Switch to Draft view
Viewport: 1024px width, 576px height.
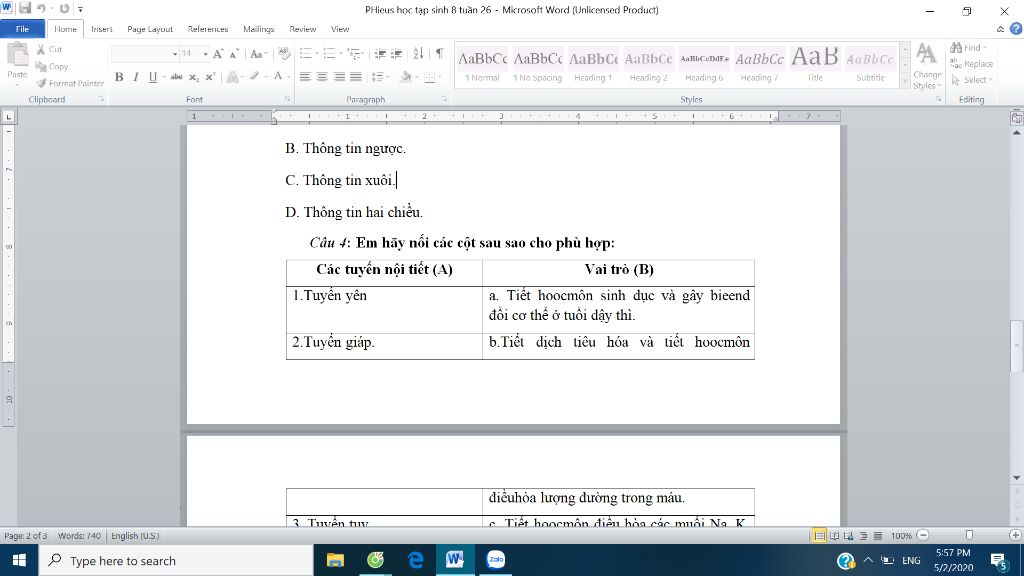pos(878,536)
